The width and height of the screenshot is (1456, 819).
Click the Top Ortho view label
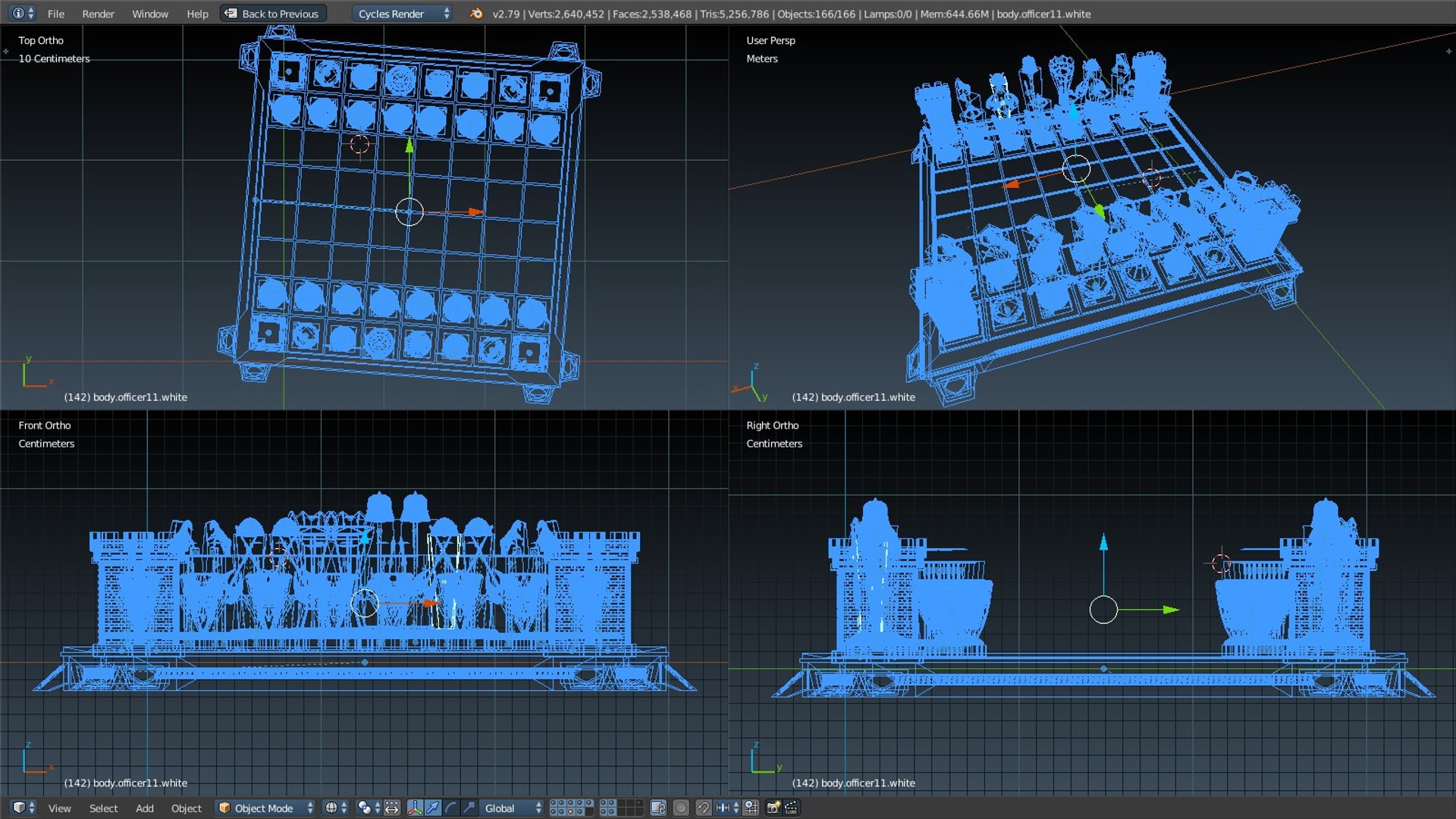tap(41, 40)
